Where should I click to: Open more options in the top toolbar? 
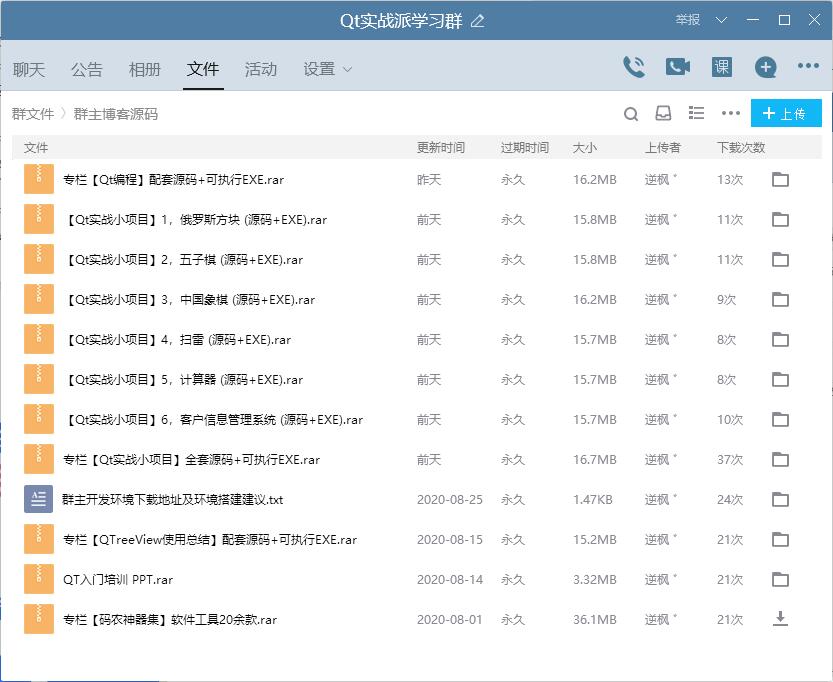pyautogui.click(x=808, y=66)
